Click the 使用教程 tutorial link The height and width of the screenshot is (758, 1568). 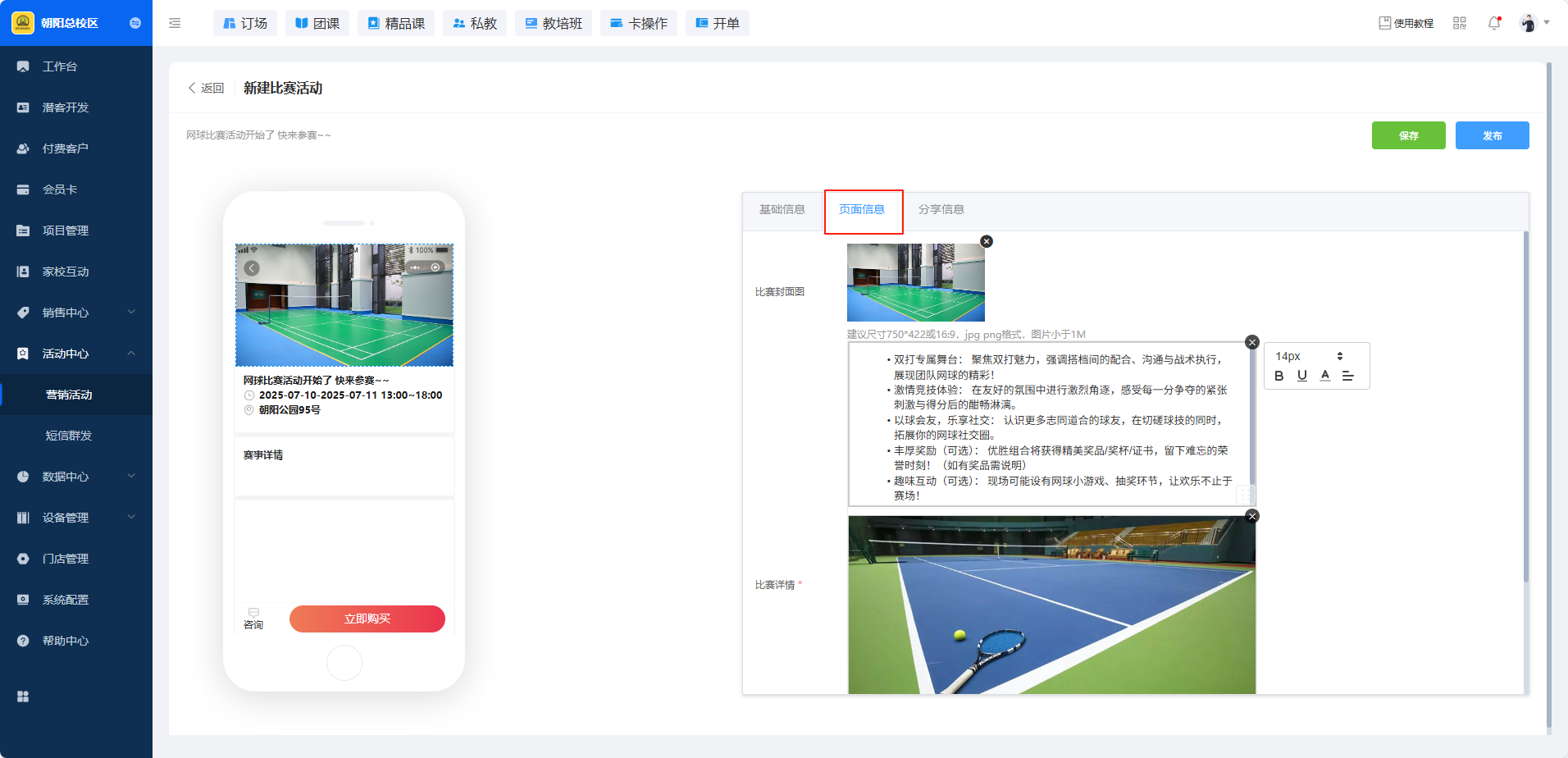[1406, 23]
